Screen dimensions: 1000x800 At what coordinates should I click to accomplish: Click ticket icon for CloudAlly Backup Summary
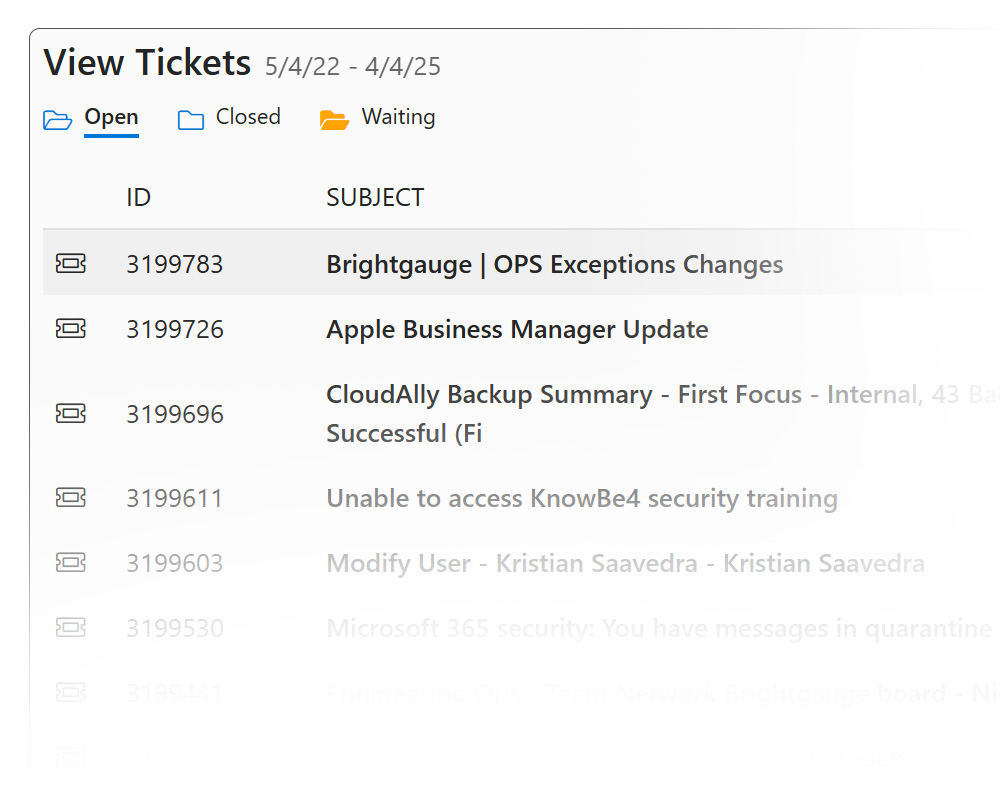point(70,413)
